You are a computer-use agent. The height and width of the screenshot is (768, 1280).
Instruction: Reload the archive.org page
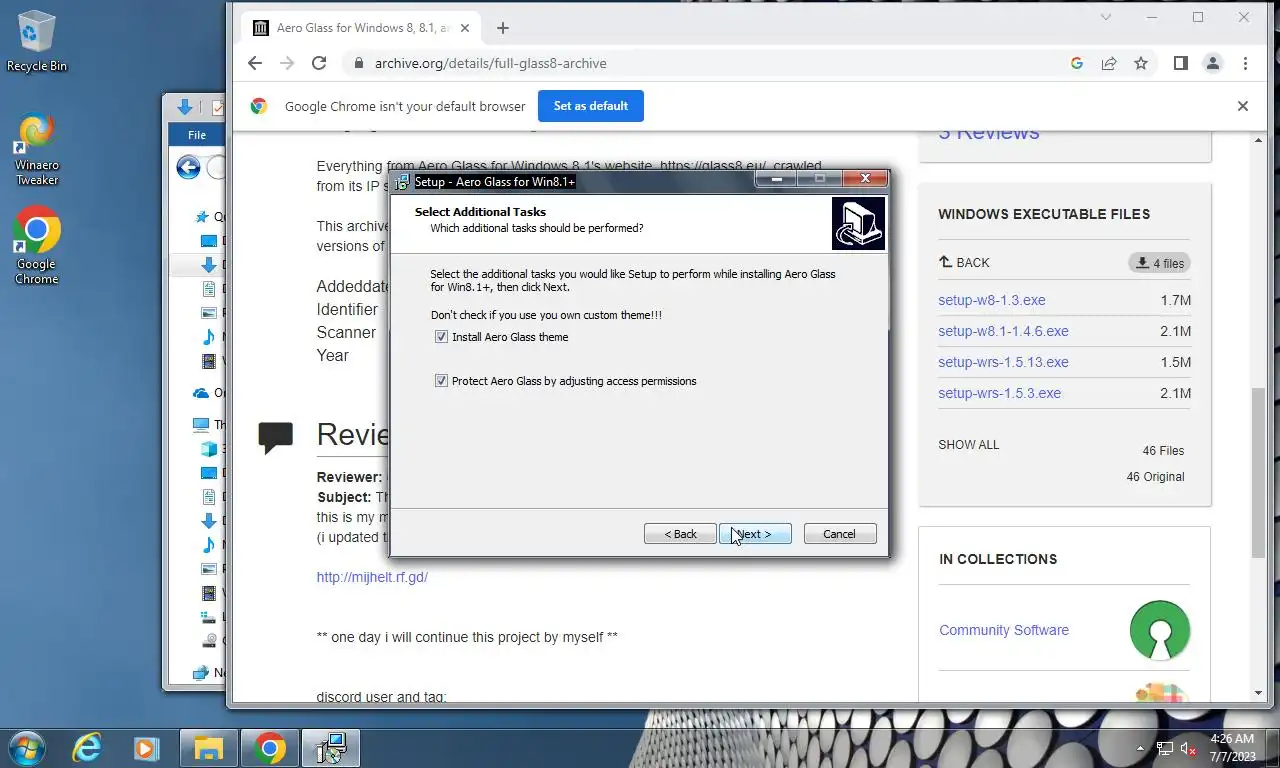tap(319, 63)
